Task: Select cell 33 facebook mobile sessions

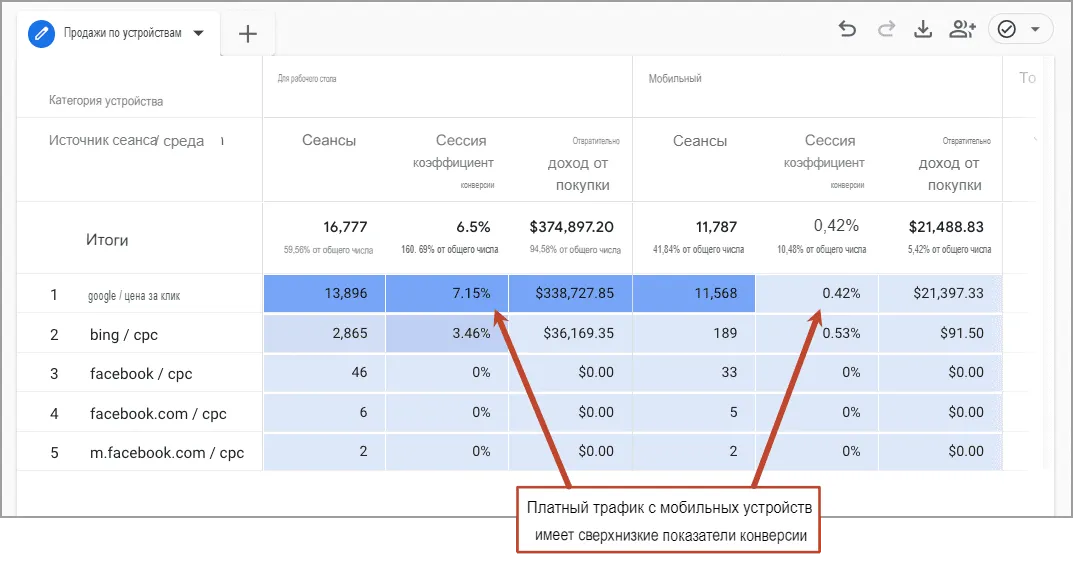Action: [x=694, y=372]
